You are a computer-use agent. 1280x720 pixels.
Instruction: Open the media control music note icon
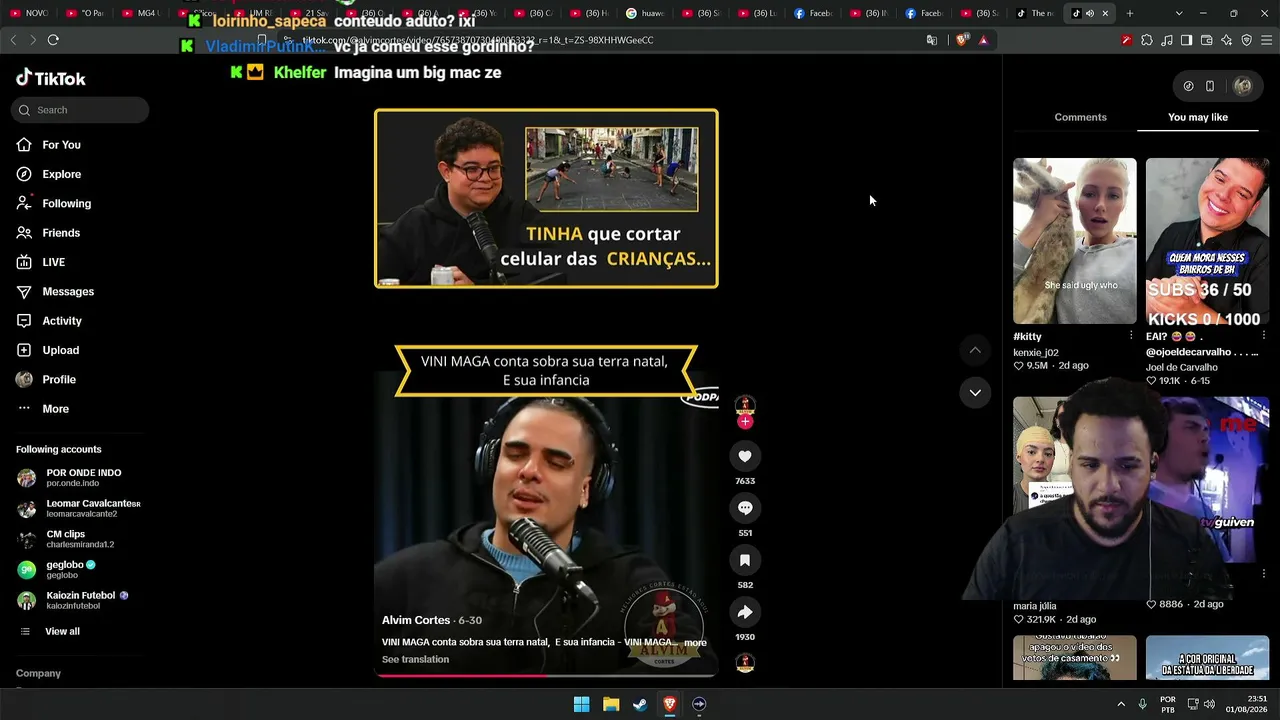click(1167, 40)
